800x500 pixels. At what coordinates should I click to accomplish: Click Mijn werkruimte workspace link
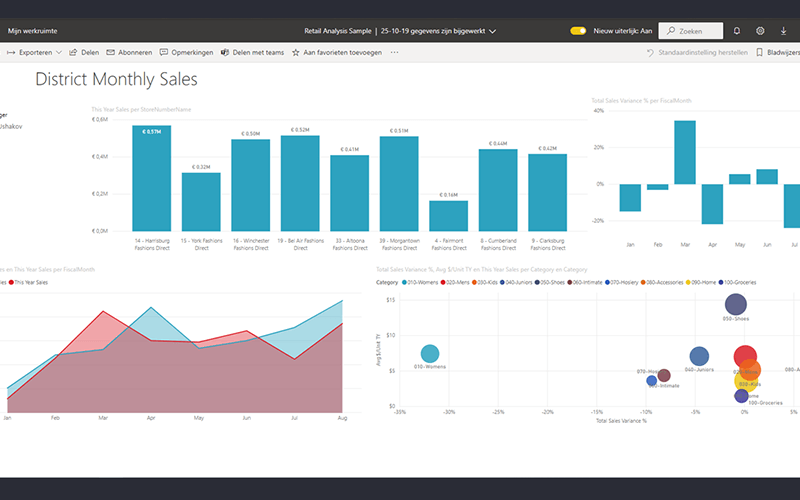pos(32,31)
